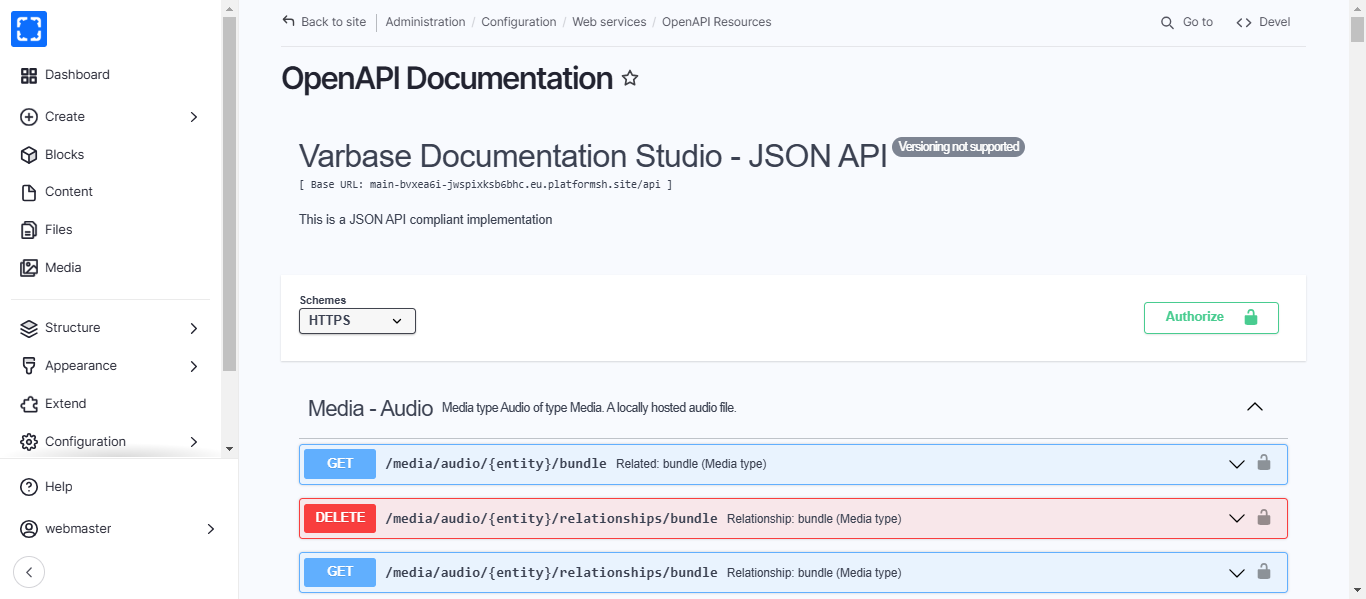Expand the webmaster user menu
Viewport: 1366px width, 599px height.
(x=210, y=528)
